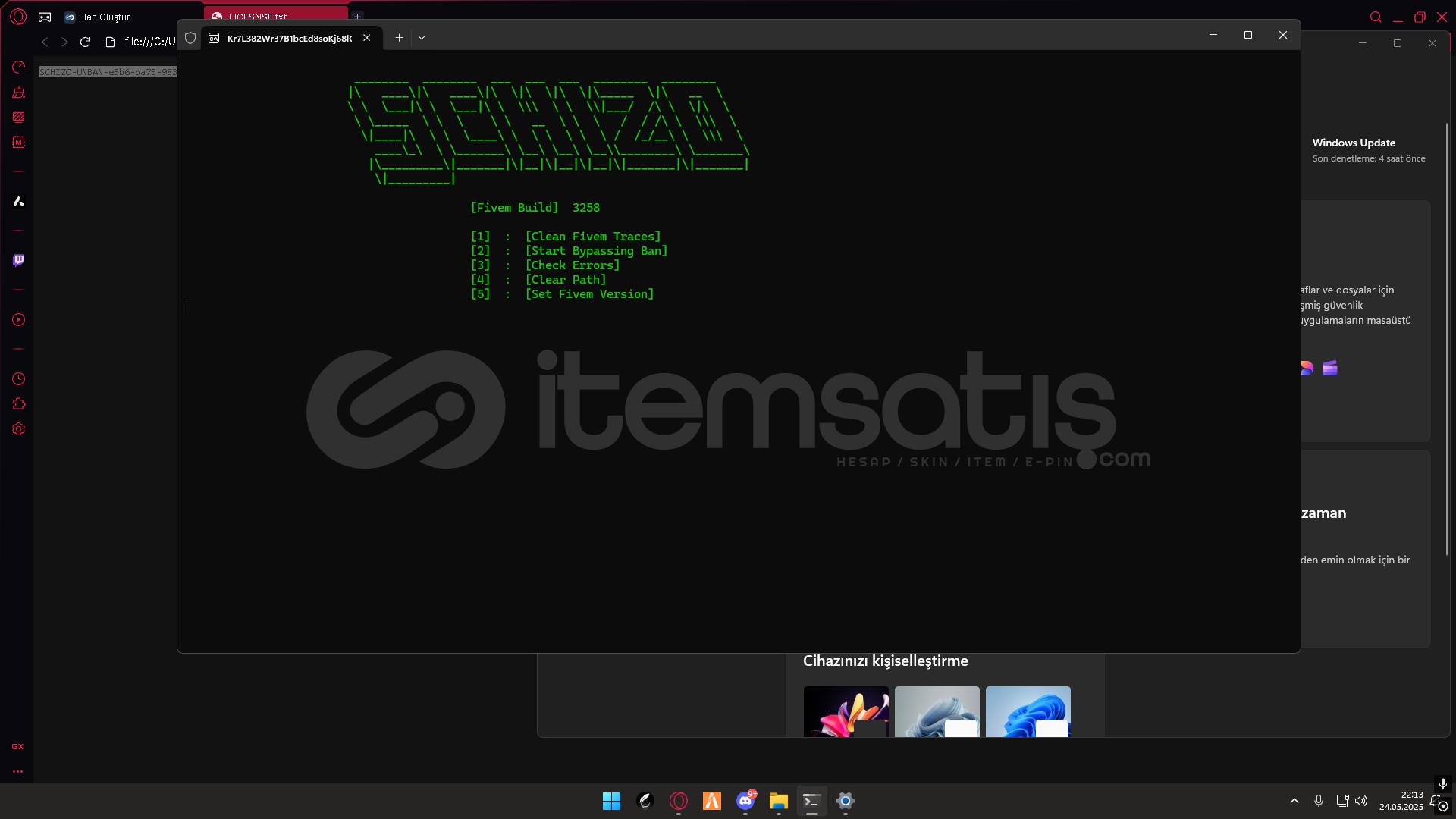Minimize the terminal window
Image resolution: width=1456 pixels, height=819 pixels.
tap(1213, 35)
